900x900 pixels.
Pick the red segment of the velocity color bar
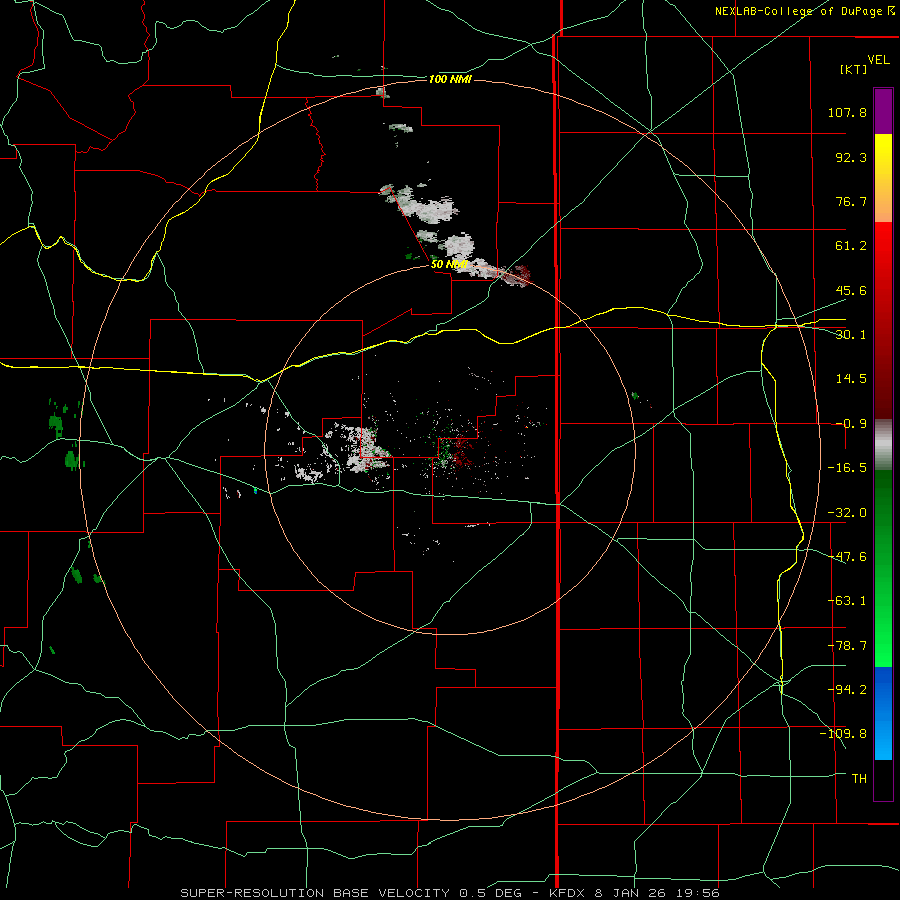(x=883, y=320)
